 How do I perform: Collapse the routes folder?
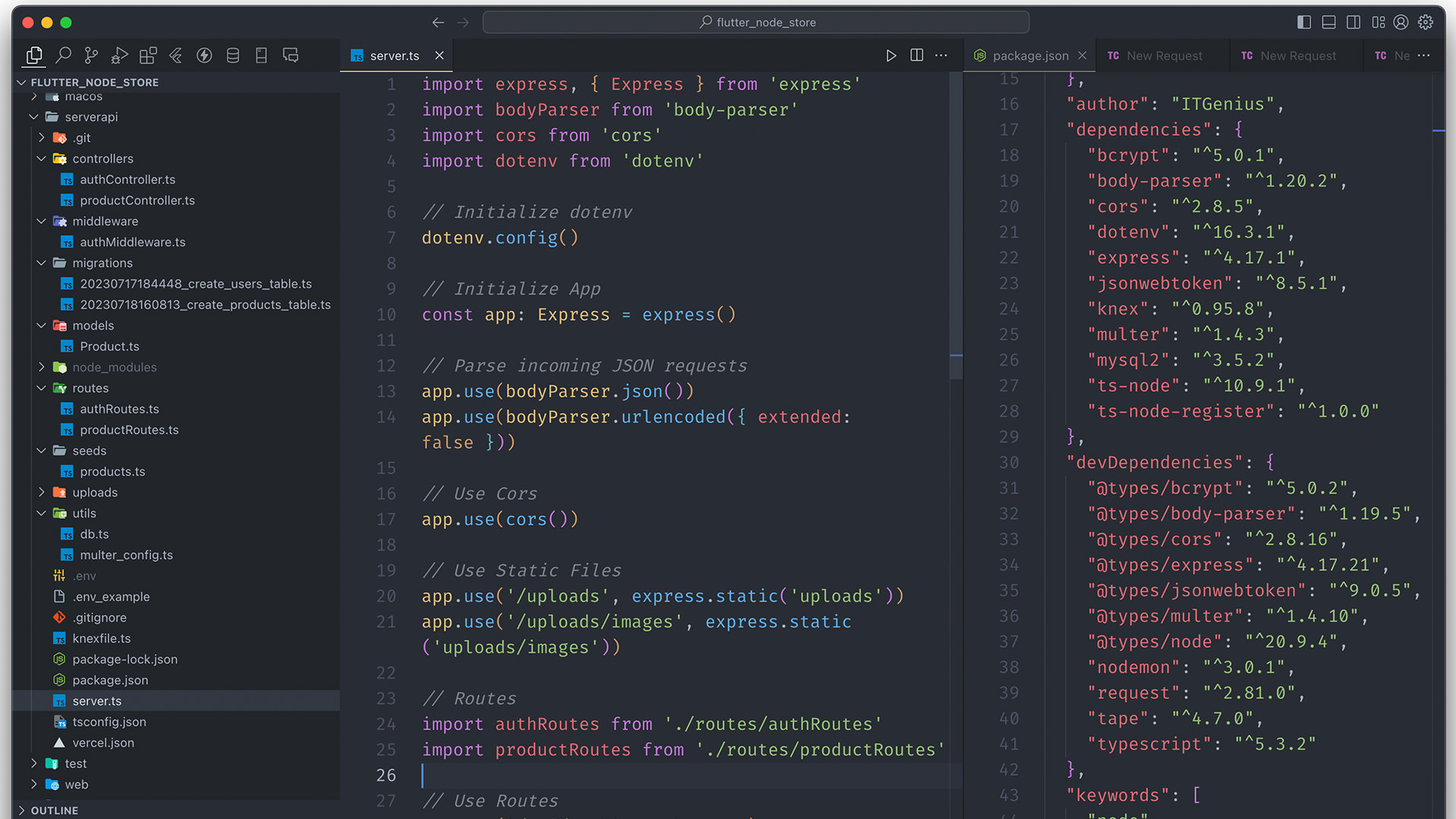point(41,388)
